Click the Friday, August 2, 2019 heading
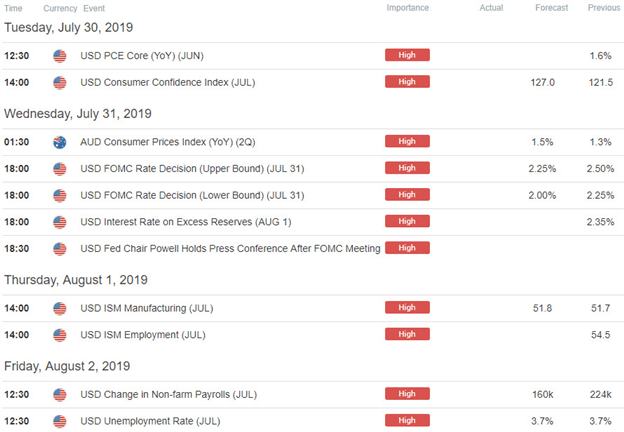 (67, 366)
